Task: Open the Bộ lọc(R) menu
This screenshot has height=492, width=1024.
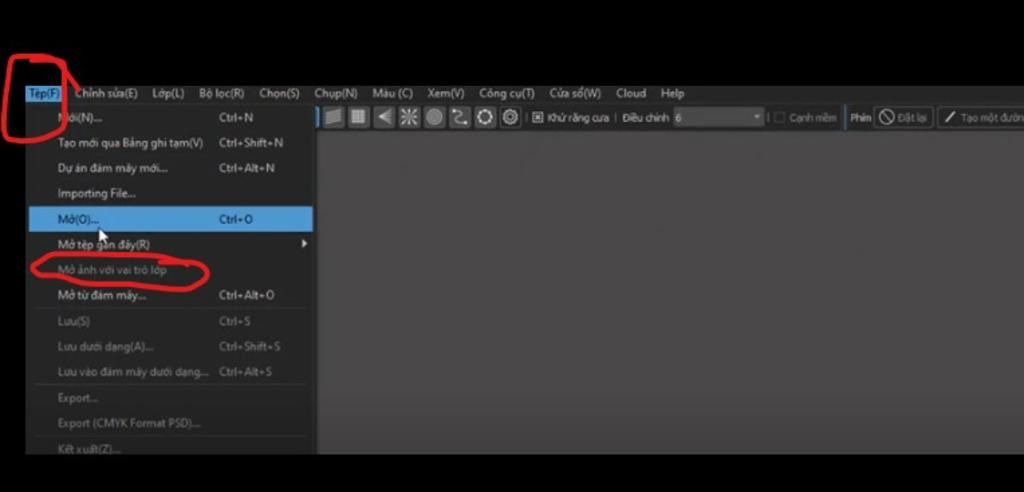Action: pyautogui.click(x=221, y=93)
